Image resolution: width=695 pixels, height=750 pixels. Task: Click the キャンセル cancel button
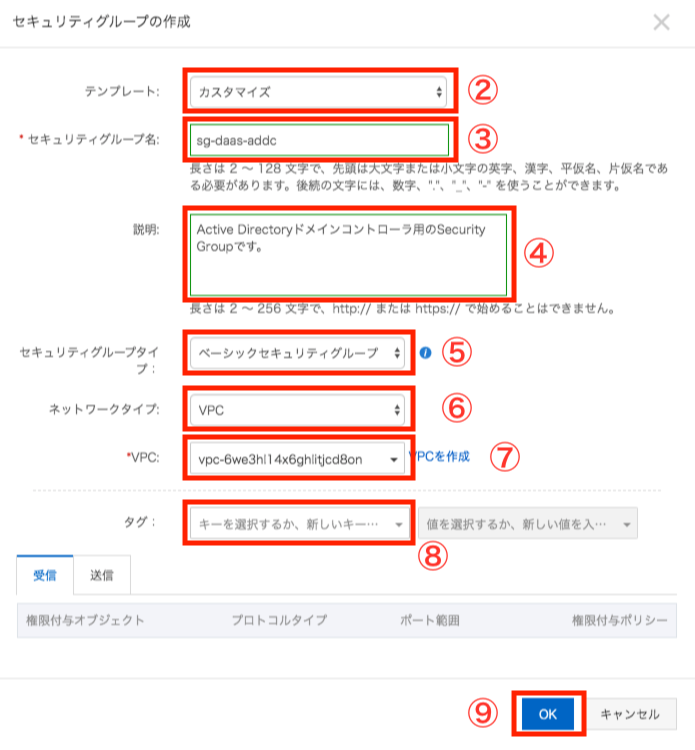pyautogui.click(x=630, y=714)
